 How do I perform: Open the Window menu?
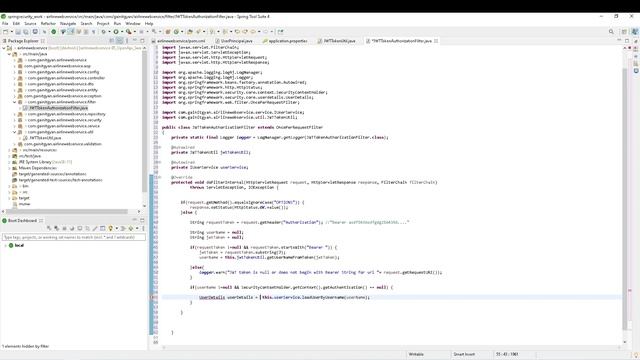133,24
